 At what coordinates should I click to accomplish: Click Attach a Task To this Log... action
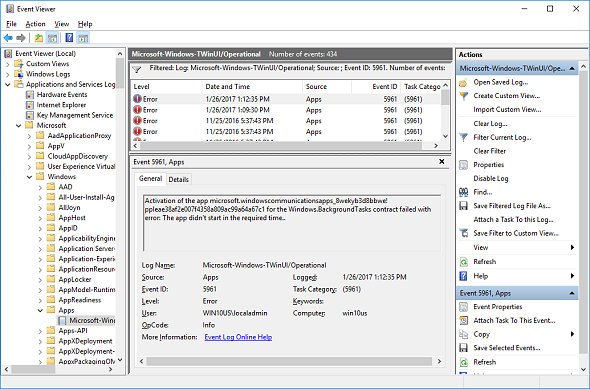(513, 220)
